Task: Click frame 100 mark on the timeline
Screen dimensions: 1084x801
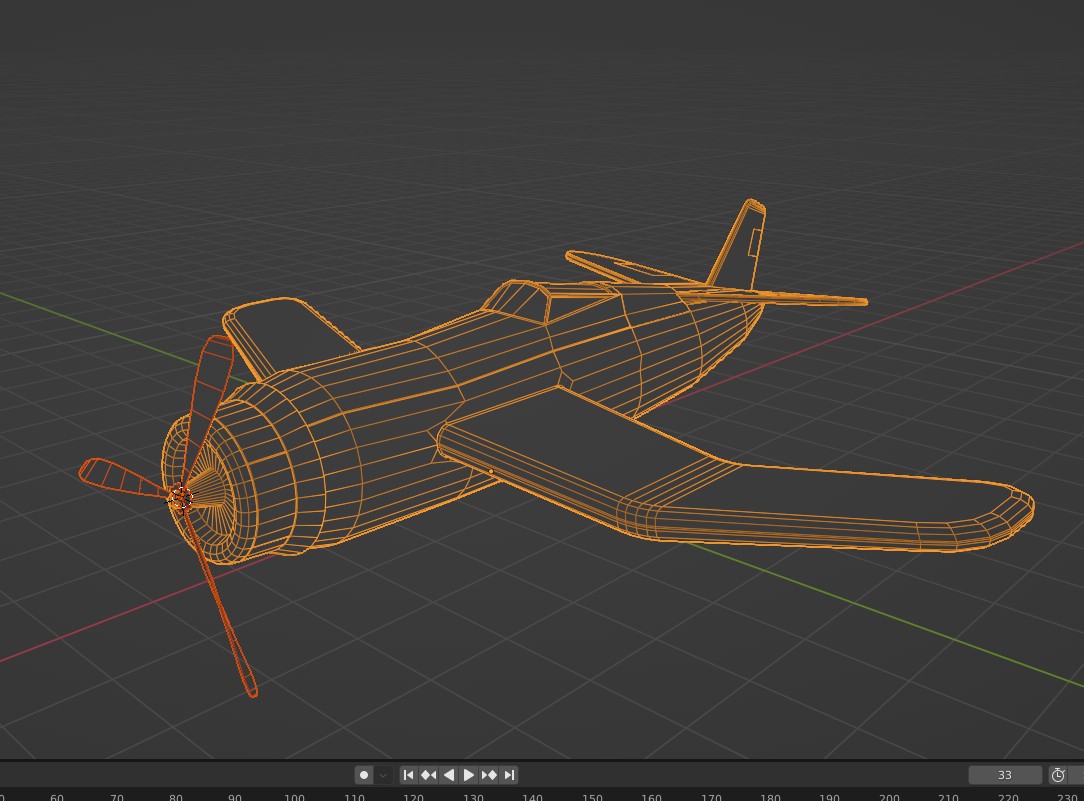Action: 294,797
